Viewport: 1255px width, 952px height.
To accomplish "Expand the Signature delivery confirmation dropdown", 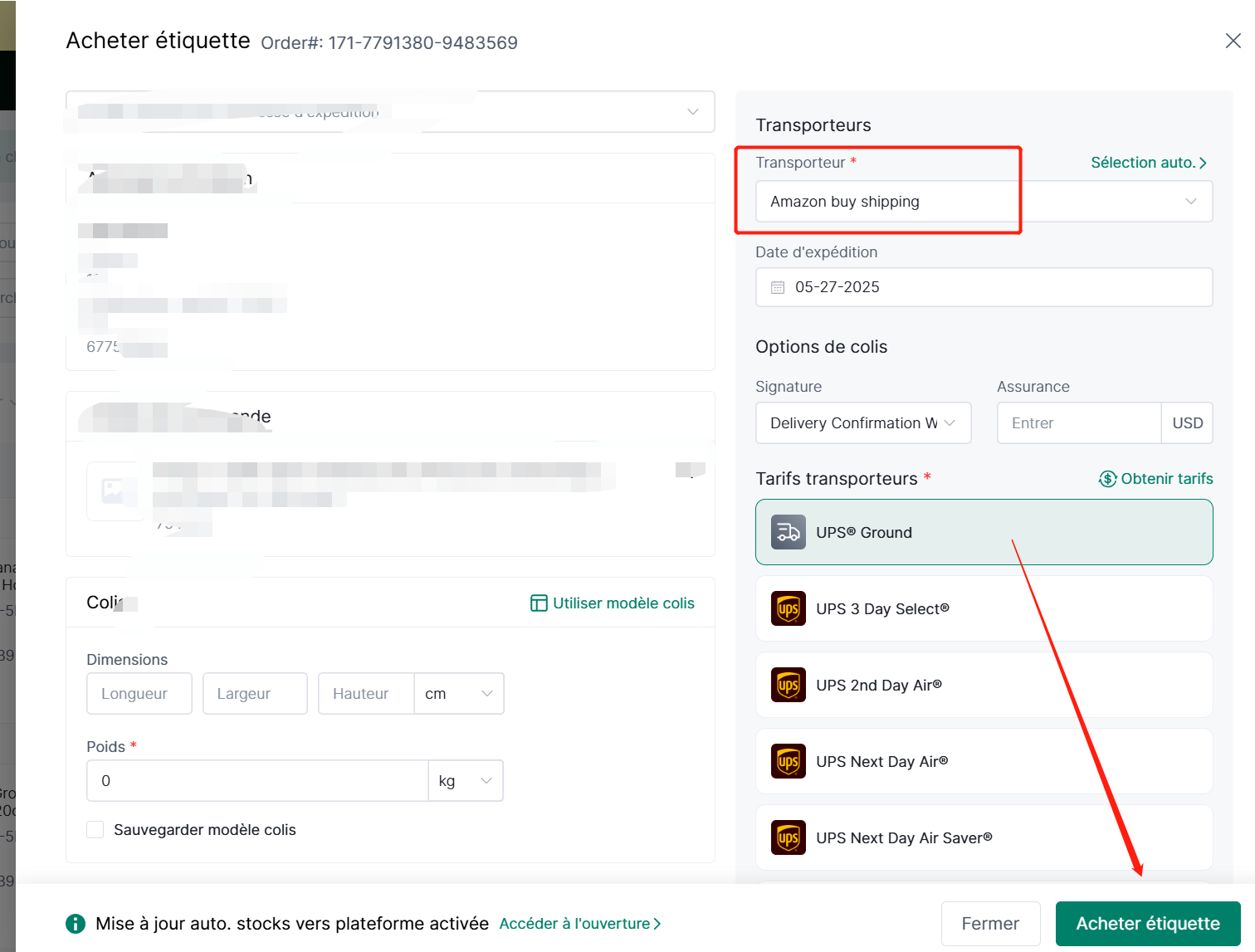I will coord(862,423).
